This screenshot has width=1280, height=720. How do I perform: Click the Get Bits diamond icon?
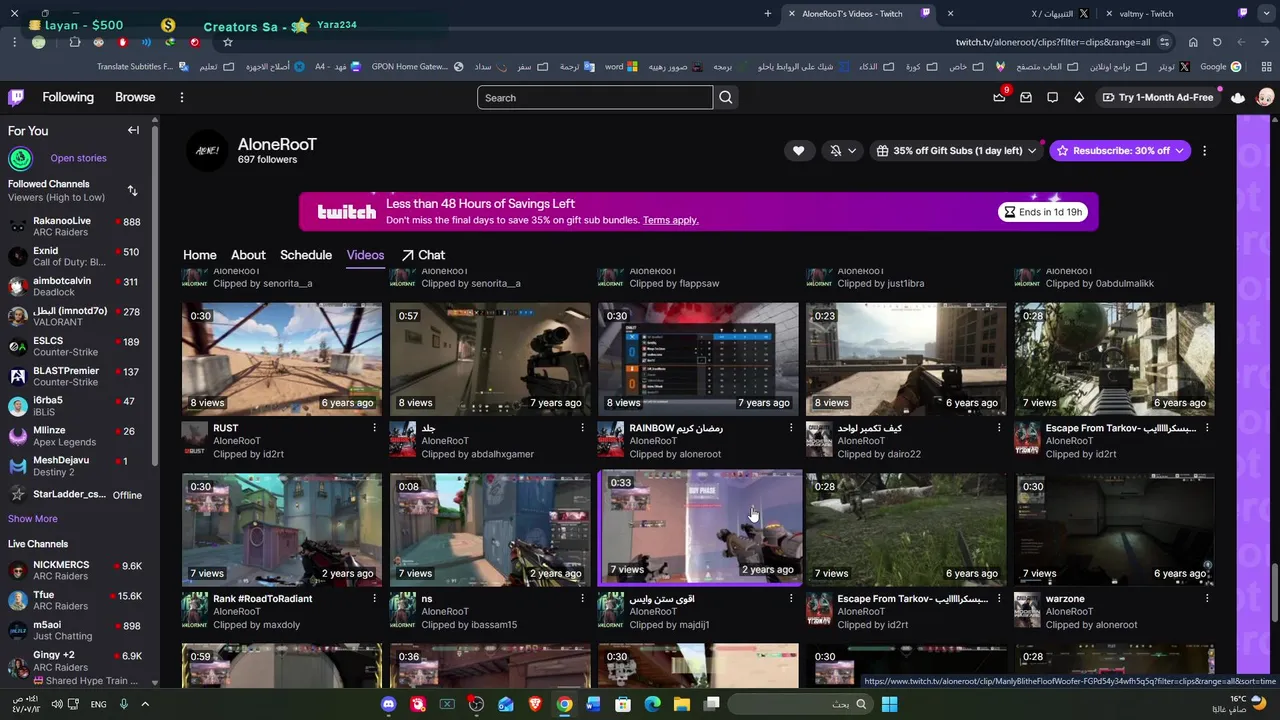click(1079, 97)
